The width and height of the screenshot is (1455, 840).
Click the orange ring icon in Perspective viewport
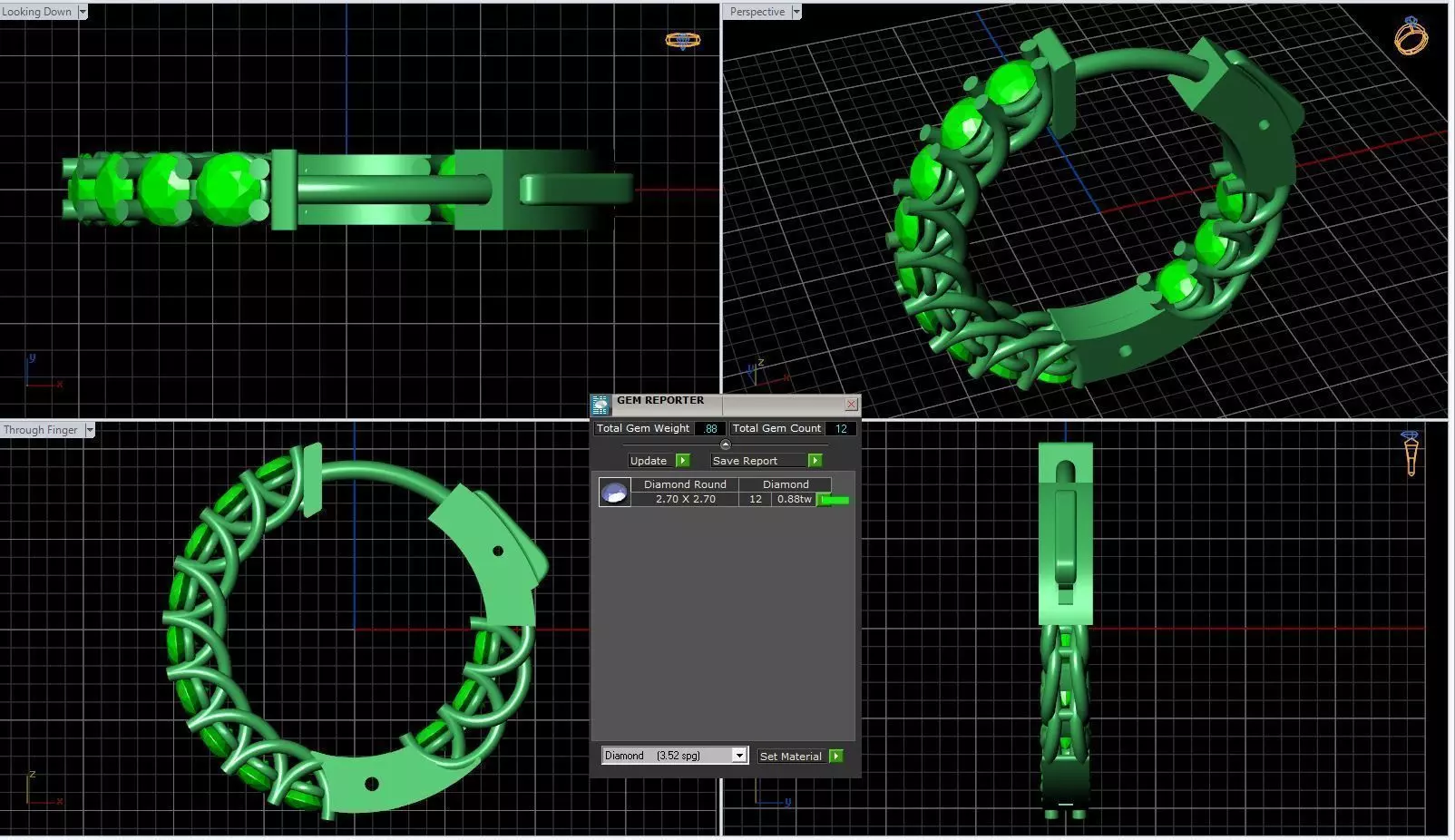pos(1411,35)
